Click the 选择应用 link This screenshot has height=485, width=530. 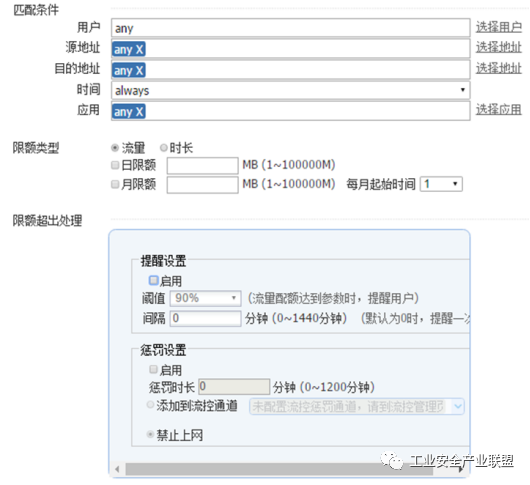(x=499, y=110)
